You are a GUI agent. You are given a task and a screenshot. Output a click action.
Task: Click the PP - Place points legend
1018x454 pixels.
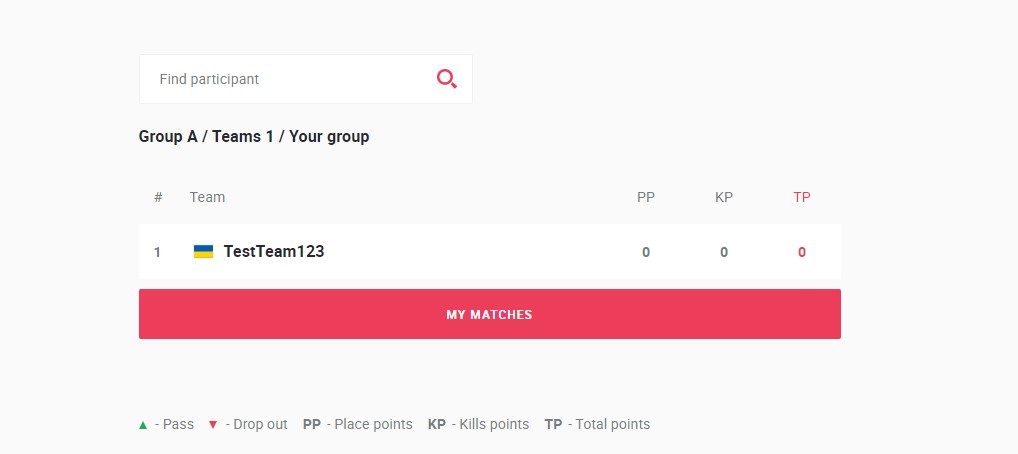tap(358, 425)
